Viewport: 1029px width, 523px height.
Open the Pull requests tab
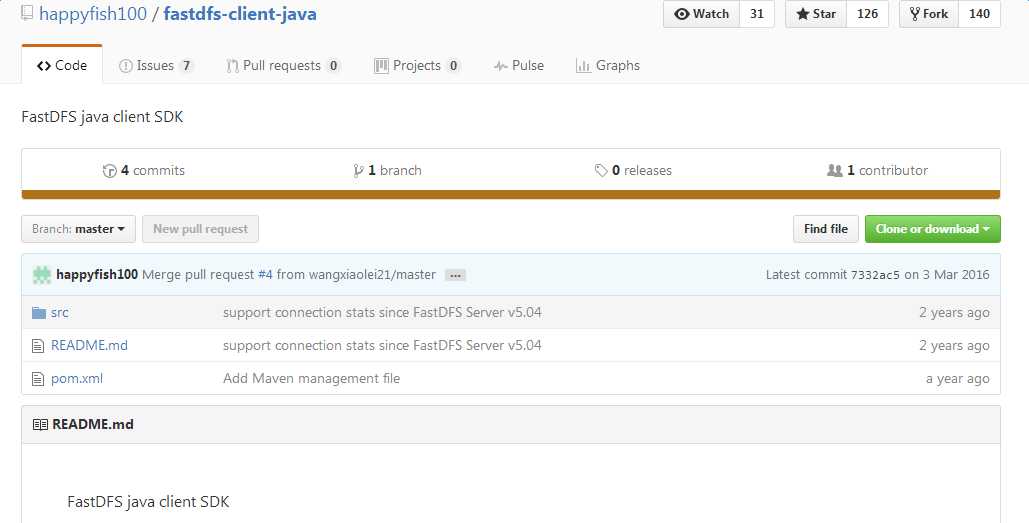pyautogui.click(x=283, y=66)
